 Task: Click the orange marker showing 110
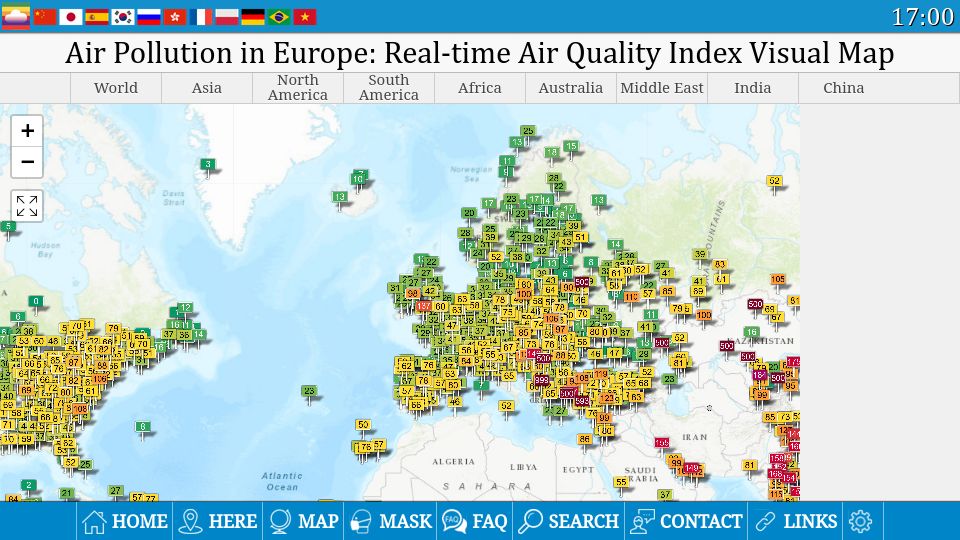coord(632,296)
